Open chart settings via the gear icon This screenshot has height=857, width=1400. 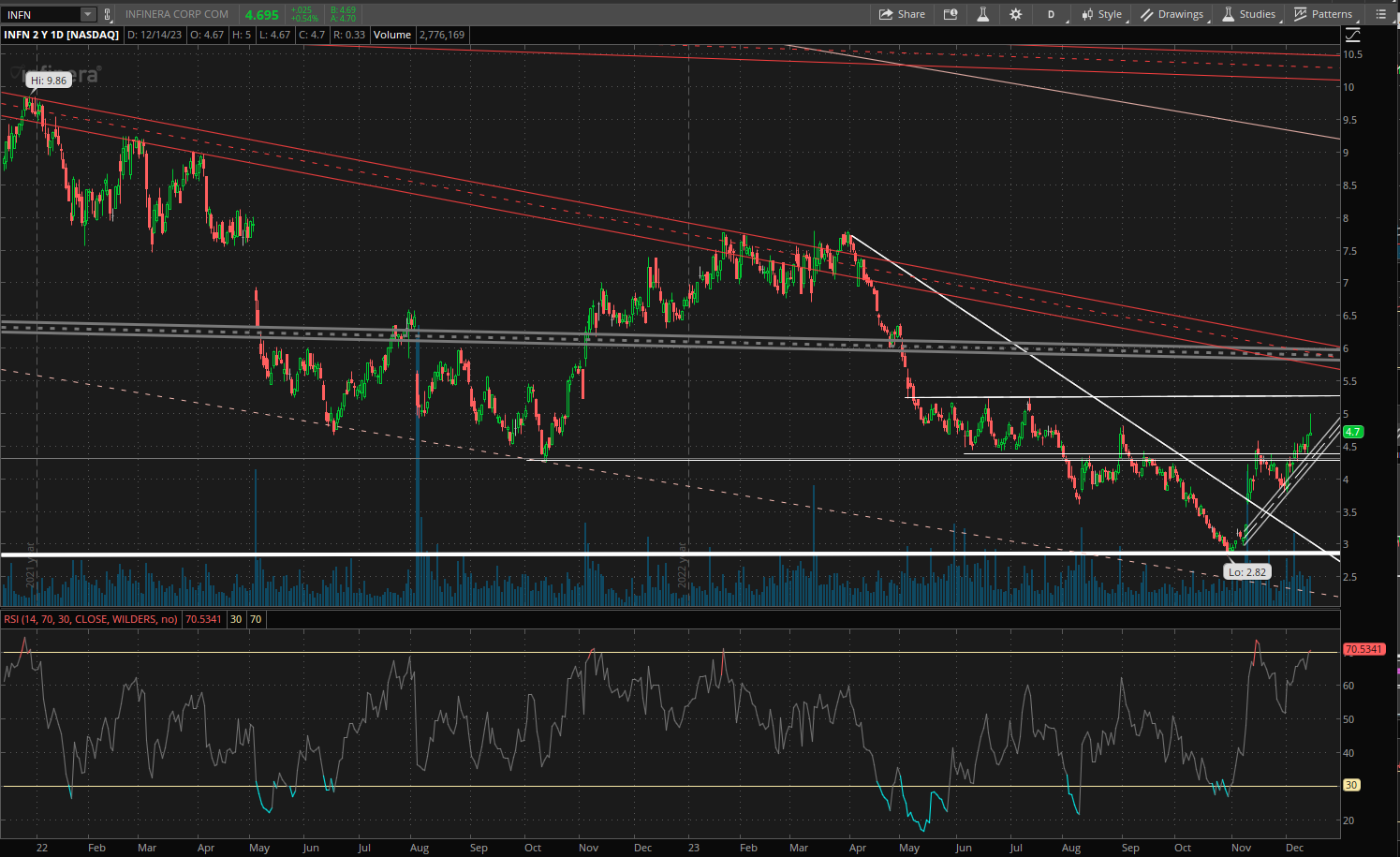(1015, 14)
